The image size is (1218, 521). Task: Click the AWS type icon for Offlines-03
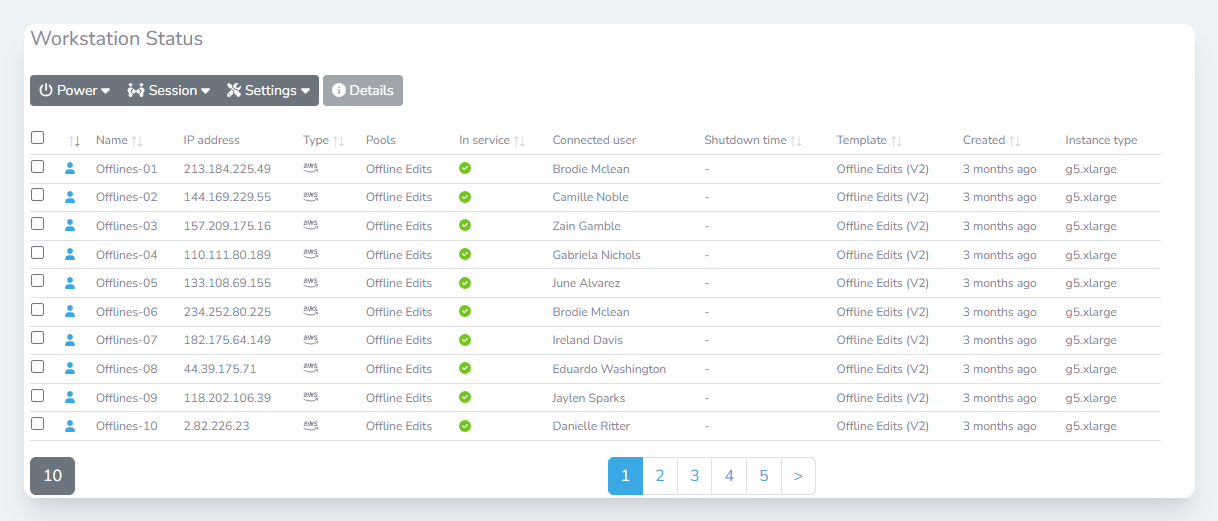coord(310,225)
